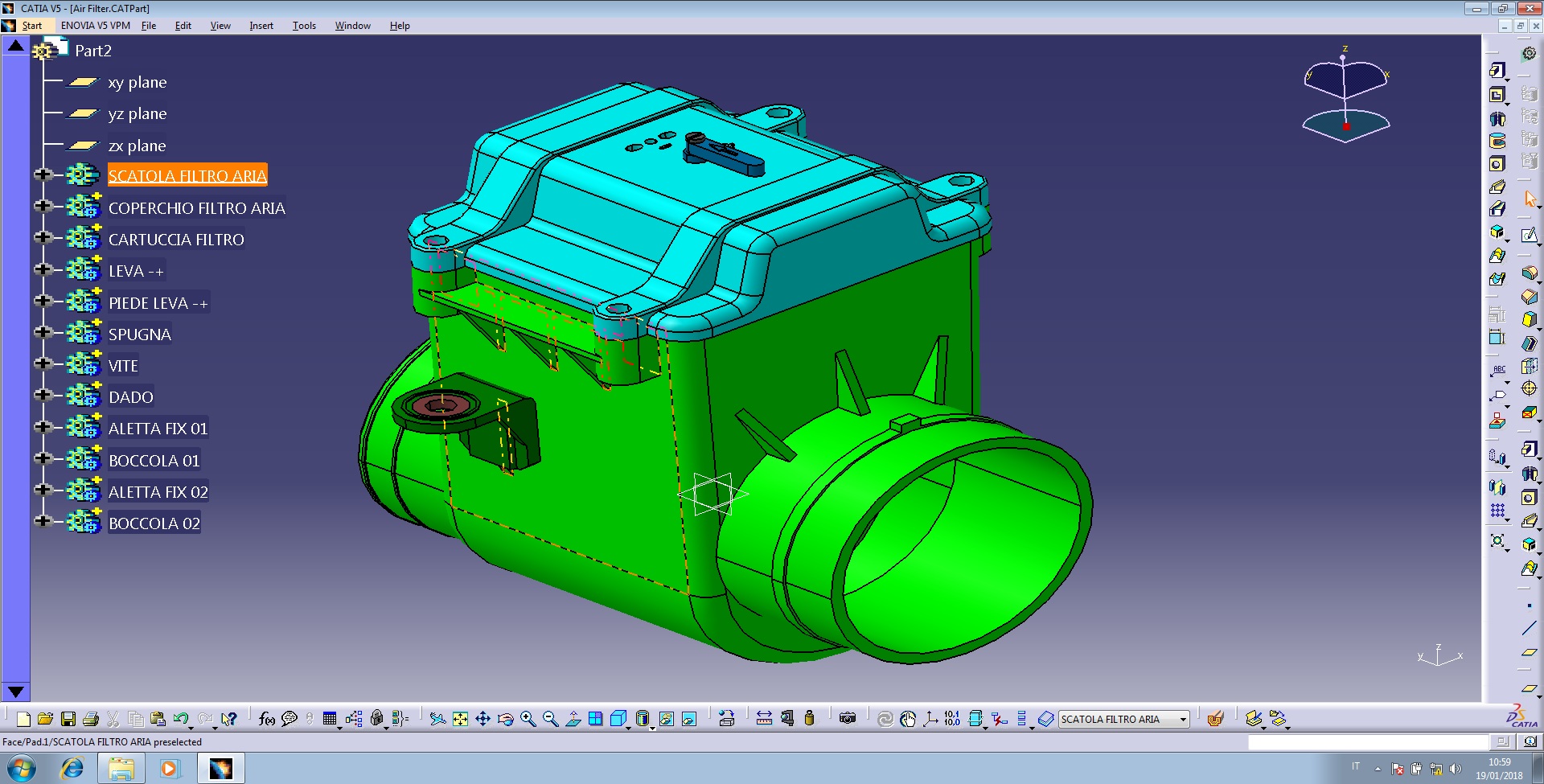Image resolution: width=1544 pixels, height=784 pixels.
Task: Expand the CARTUCCIA FILTRO tree node
Action: [43, 238]
